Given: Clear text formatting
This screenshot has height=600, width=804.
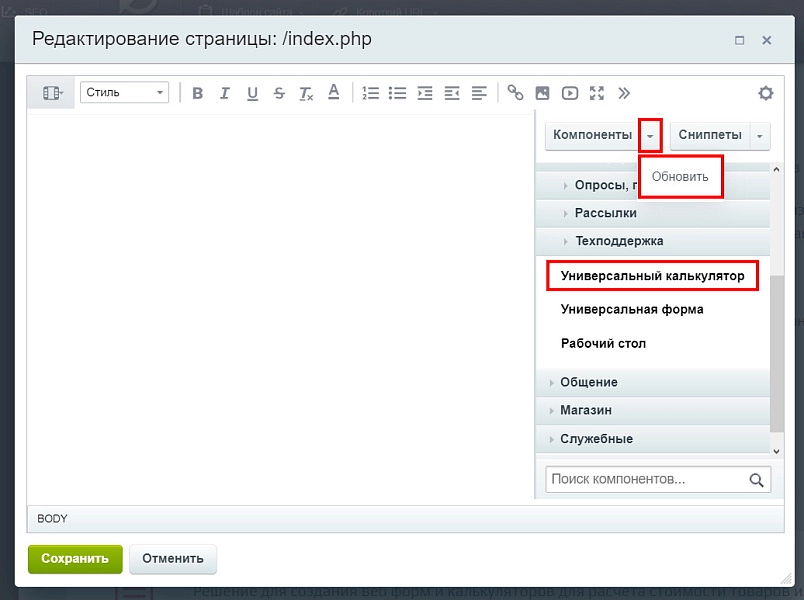Looking at the screenshot, I should pos(306,93).
